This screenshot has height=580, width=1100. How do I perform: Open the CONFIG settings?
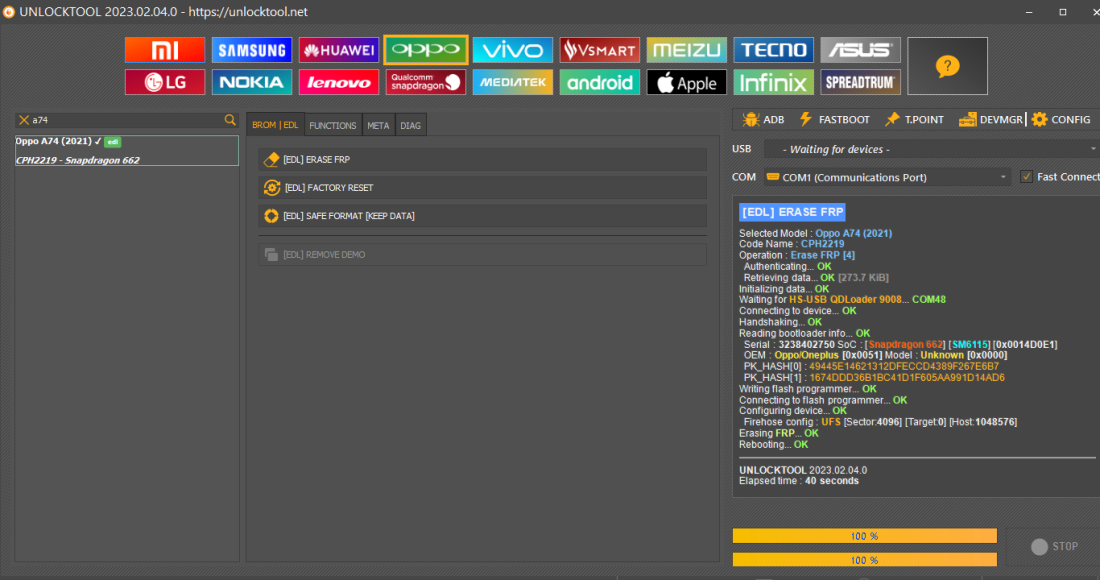pos(1061,120)
